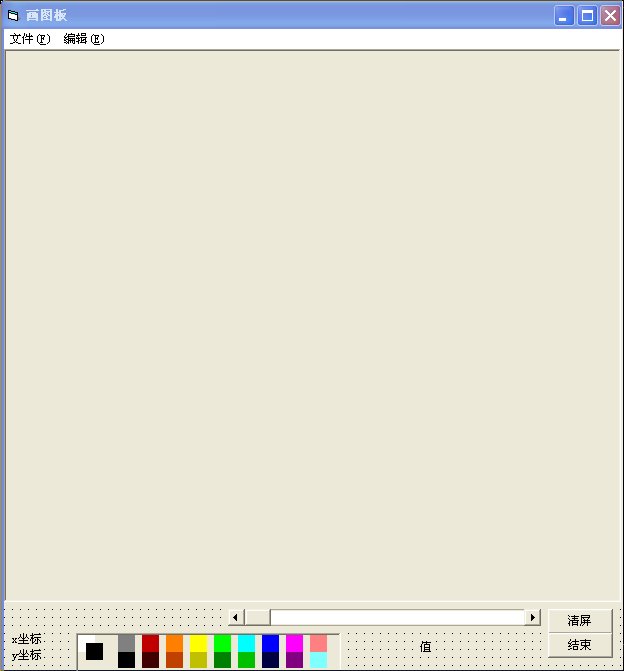Image resolution: width=624 pixels, height=671 pixels.
Task: Click the horizontal scrollbar thumb
Action: (257, 617)
